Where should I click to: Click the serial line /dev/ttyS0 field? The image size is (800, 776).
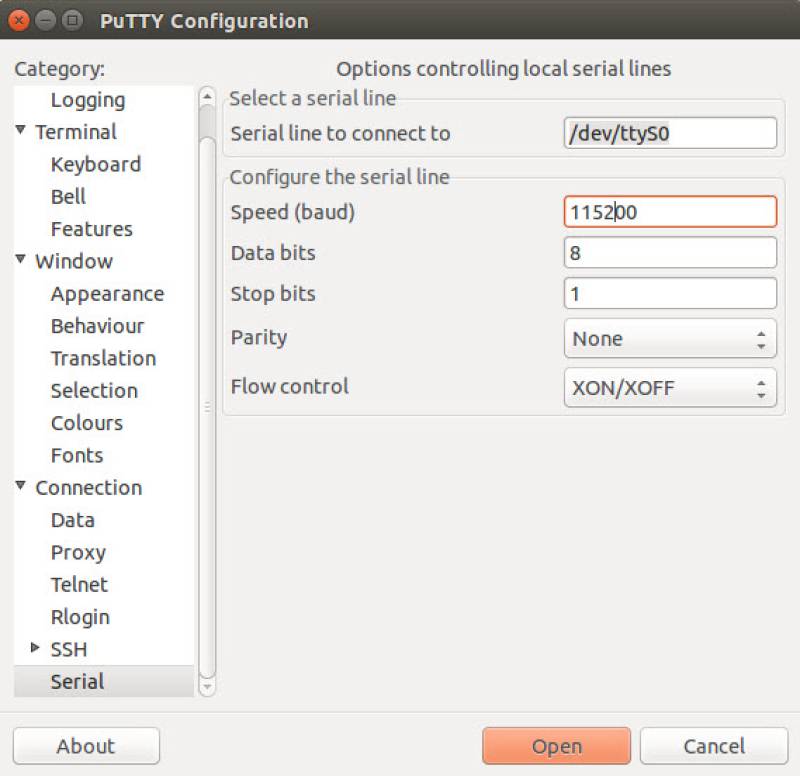point(670,133)
